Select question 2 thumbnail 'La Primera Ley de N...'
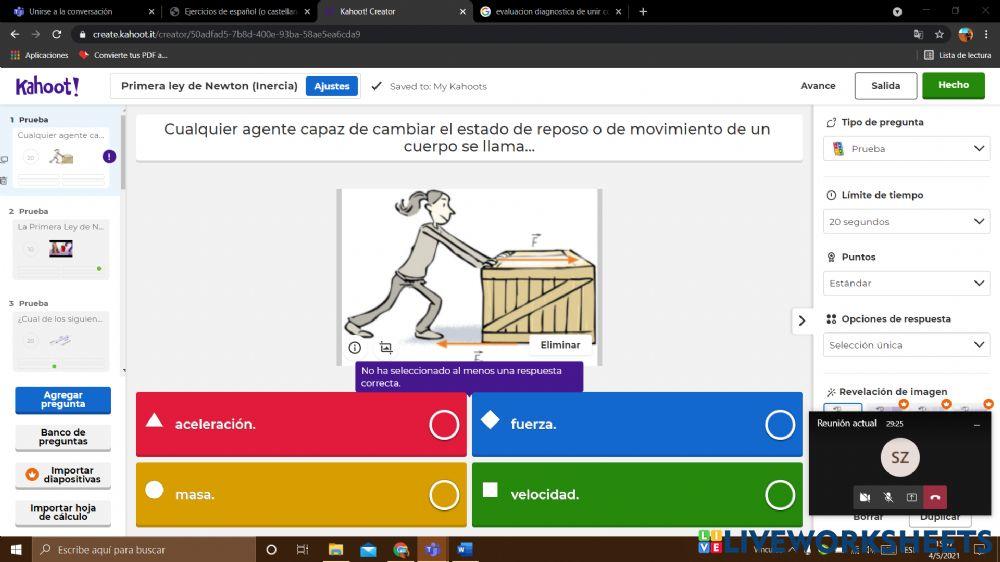 pos(61,249)
